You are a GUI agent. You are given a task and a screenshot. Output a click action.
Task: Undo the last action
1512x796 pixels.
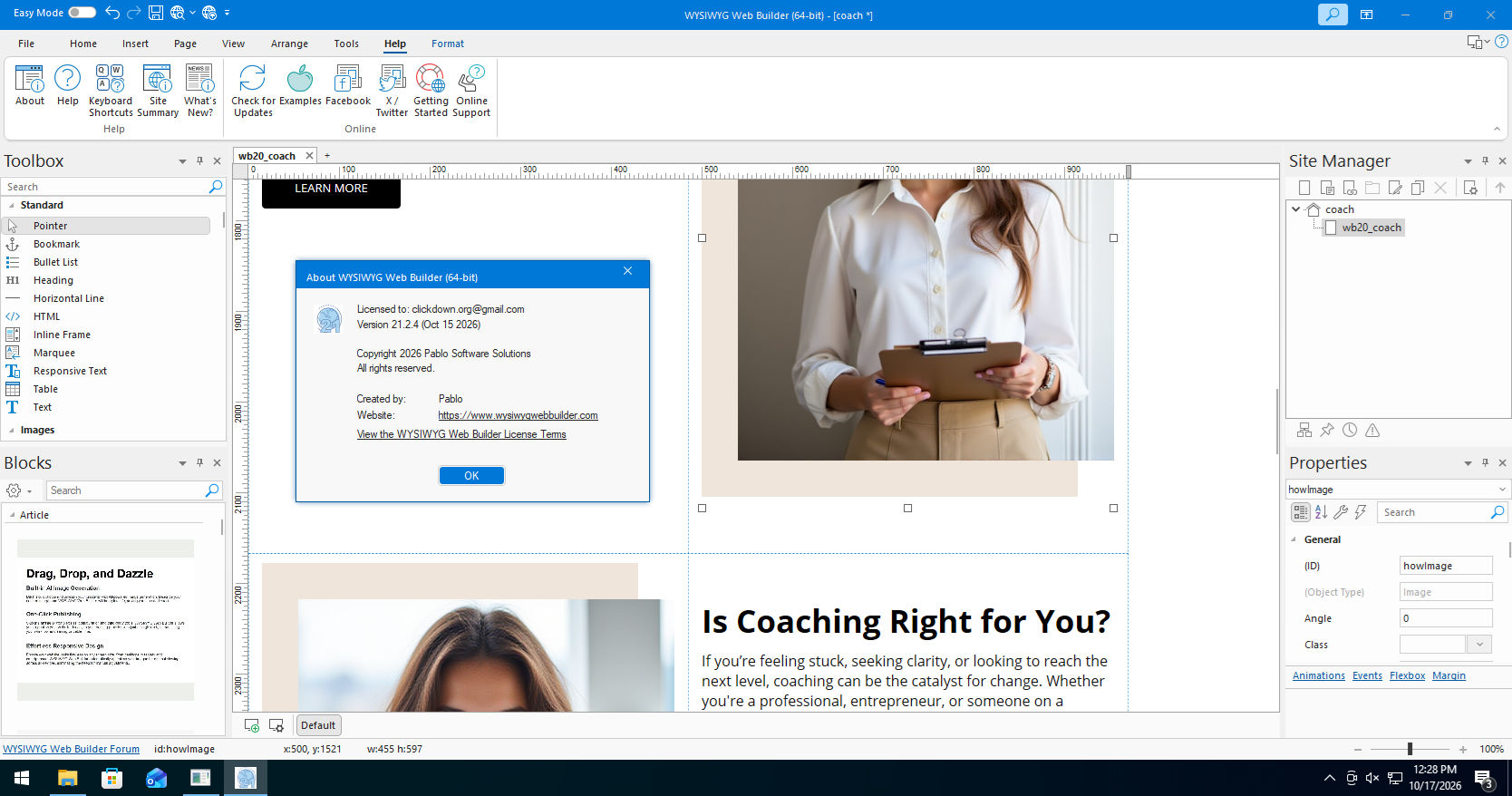[112, 13]
